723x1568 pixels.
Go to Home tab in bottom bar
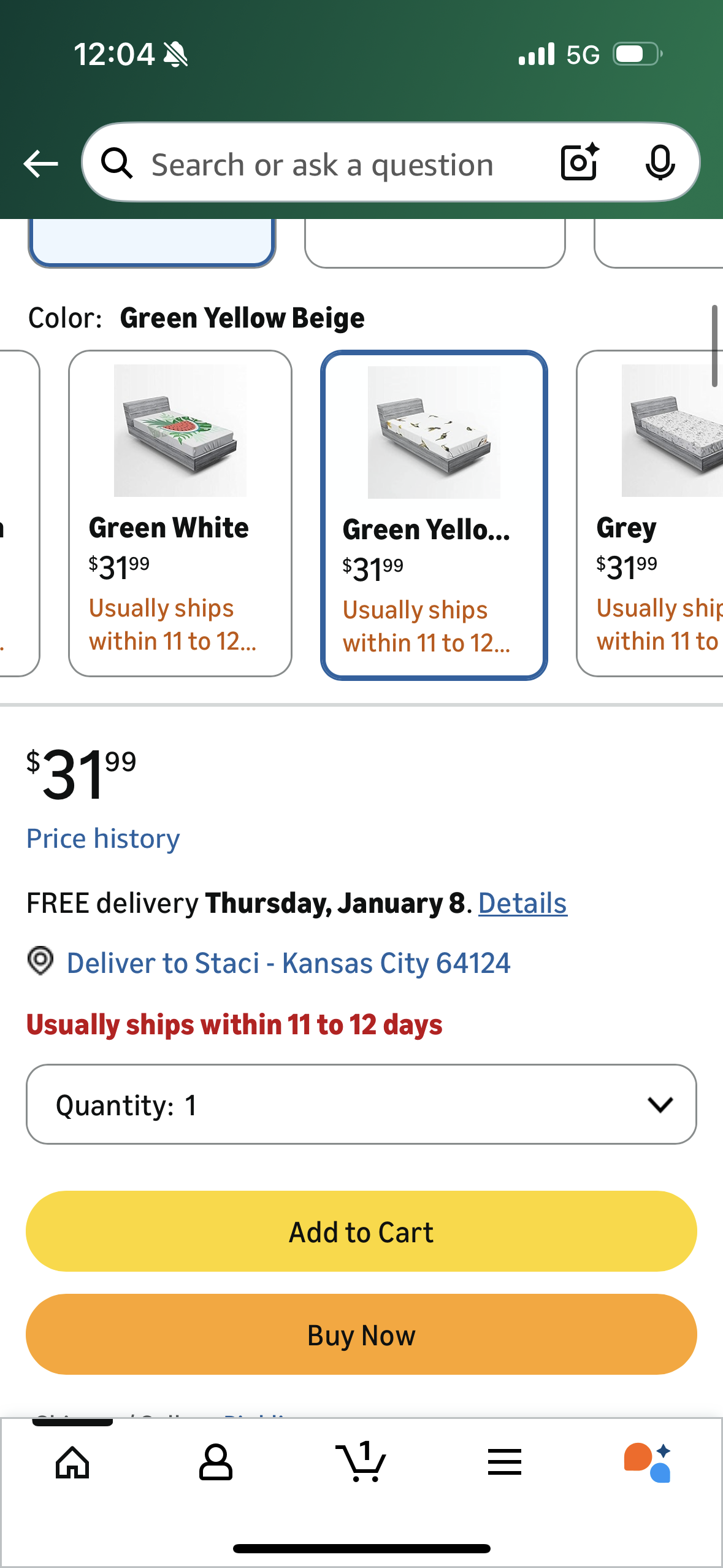coord(72,1462)
